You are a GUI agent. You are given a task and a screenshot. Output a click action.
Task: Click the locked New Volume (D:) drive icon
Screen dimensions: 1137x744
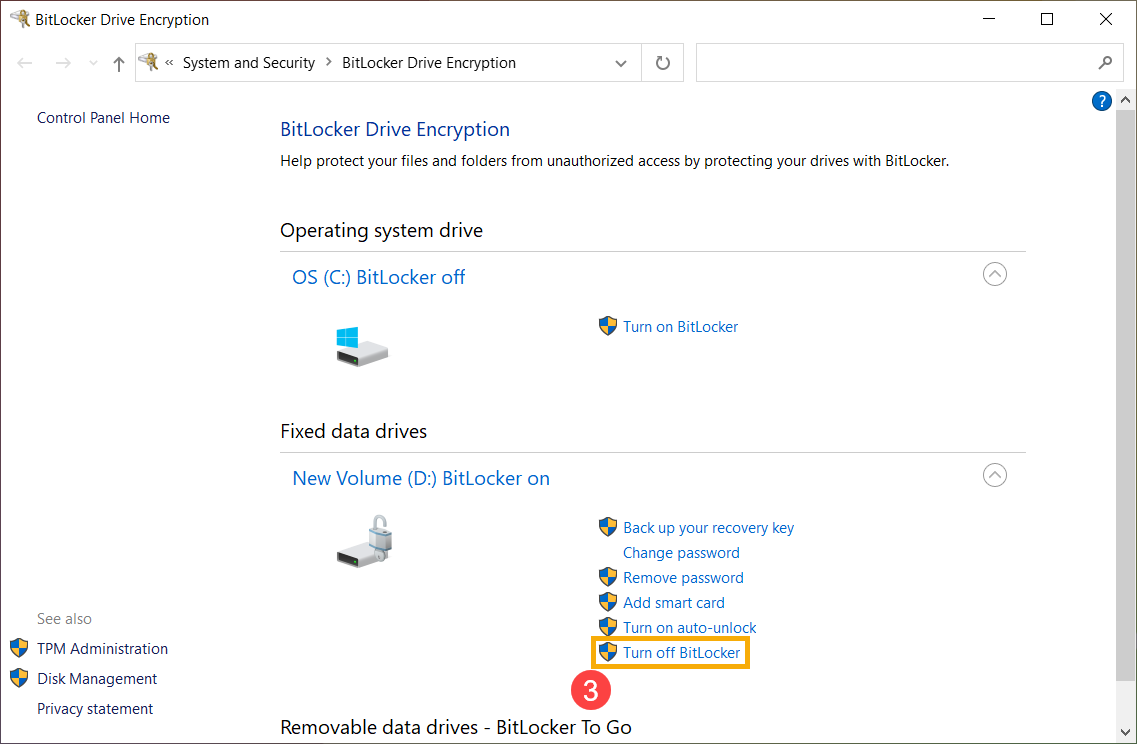(365, 542)
